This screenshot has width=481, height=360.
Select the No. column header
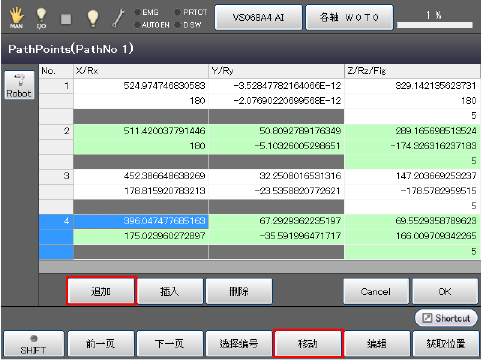pos(56,71)
